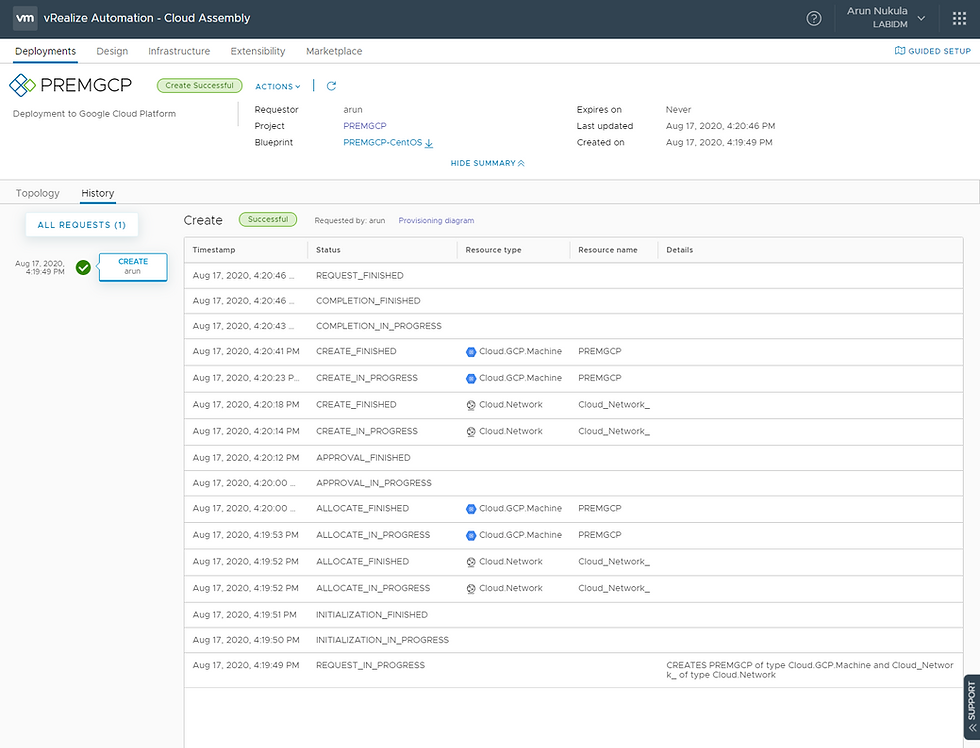Select the INITIALIZATION_FINISHED status cell
This screenshot has height=748, width=980.
click(x=372, y=615)
